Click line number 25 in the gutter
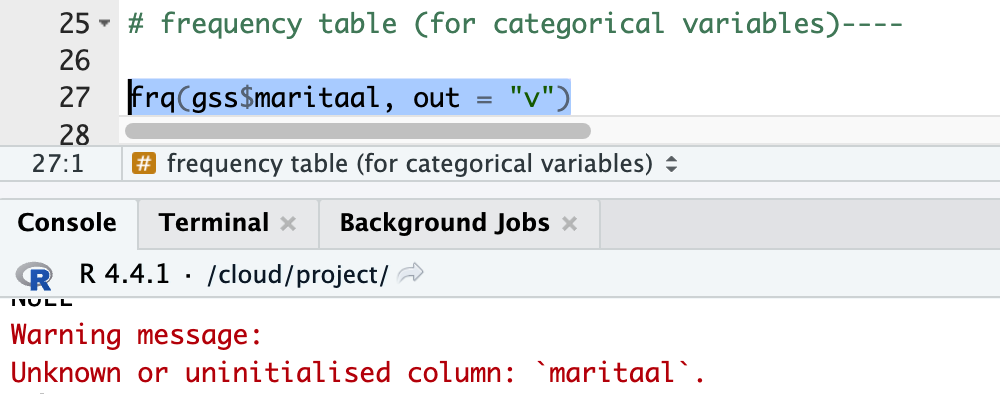Screen dimensions: 1000x394 tap(75, 24)
